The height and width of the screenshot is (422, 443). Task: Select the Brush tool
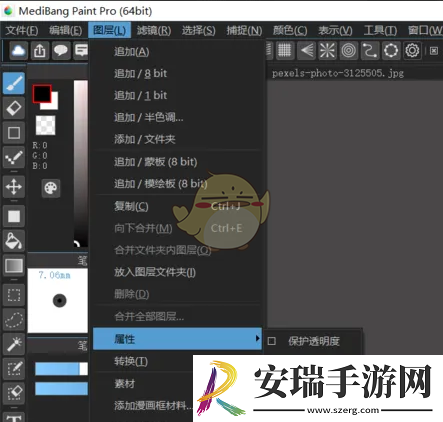(14, 84)
